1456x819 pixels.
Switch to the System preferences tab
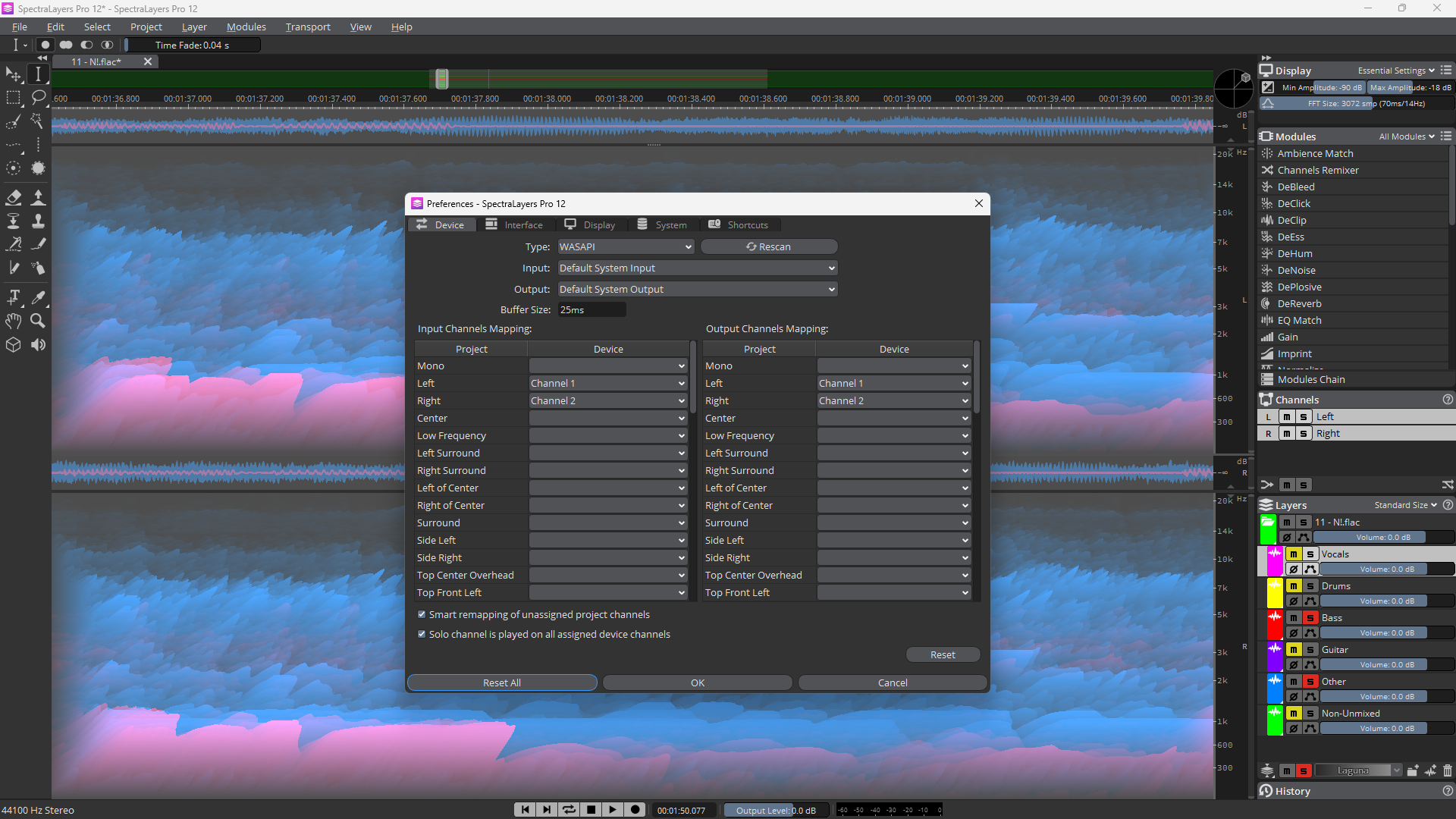click(662, 225)
